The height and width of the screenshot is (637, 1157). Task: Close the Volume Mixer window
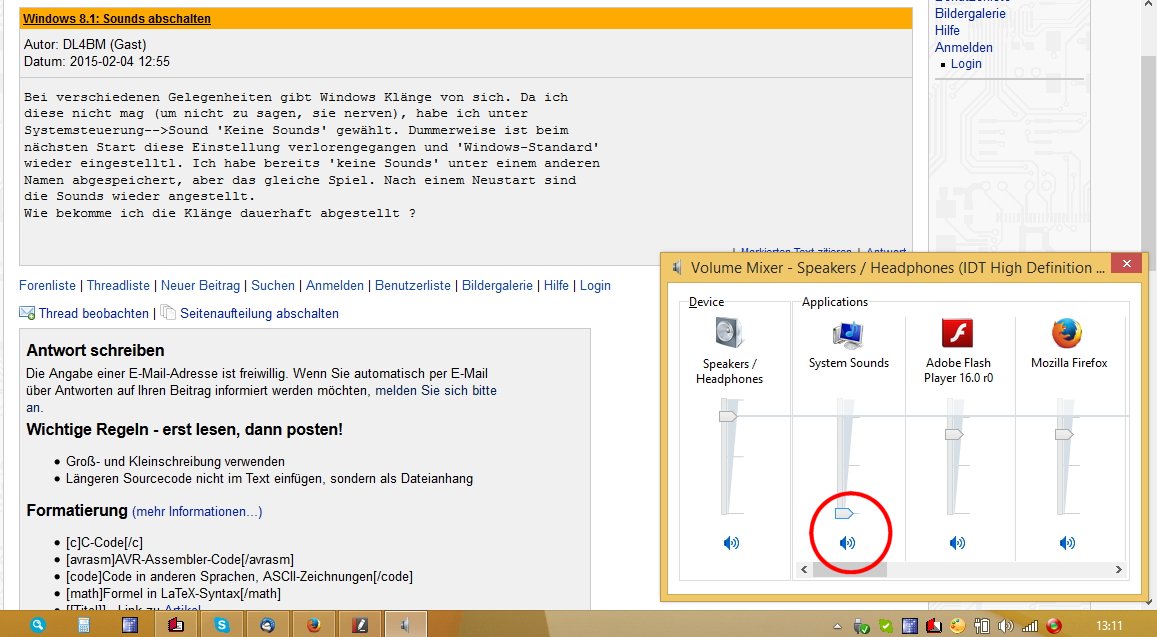[x=1126, y=264]
